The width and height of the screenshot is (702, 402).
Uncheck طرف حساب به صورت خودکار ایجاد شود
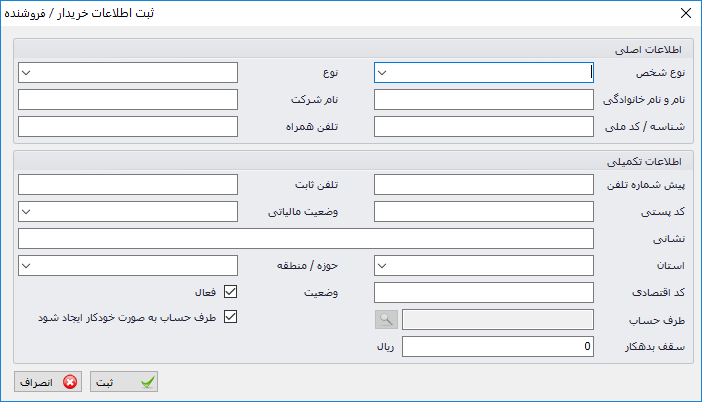(x=231, y=317)
